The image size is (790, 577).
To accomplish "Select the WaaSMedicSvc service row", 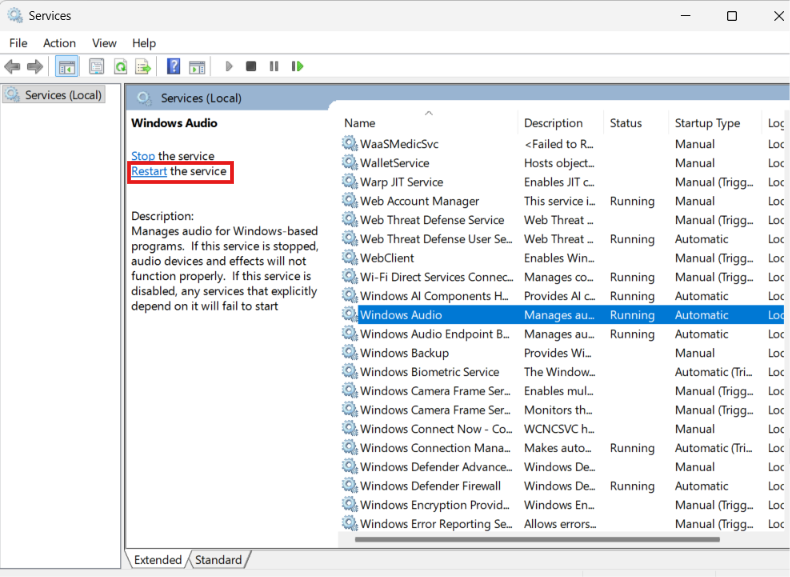I will [x=562, y=144].
